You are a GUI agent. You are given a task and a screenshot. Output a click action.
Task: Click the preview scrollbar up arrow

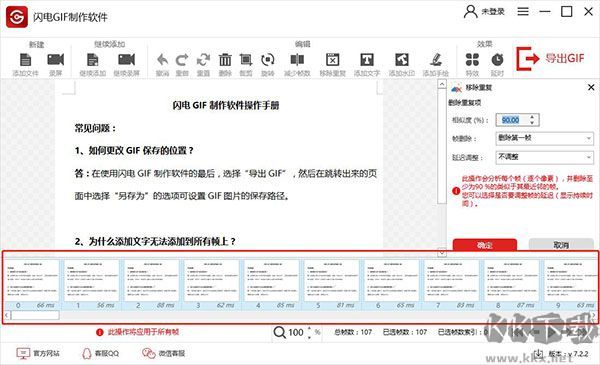(x=442, y=84)
